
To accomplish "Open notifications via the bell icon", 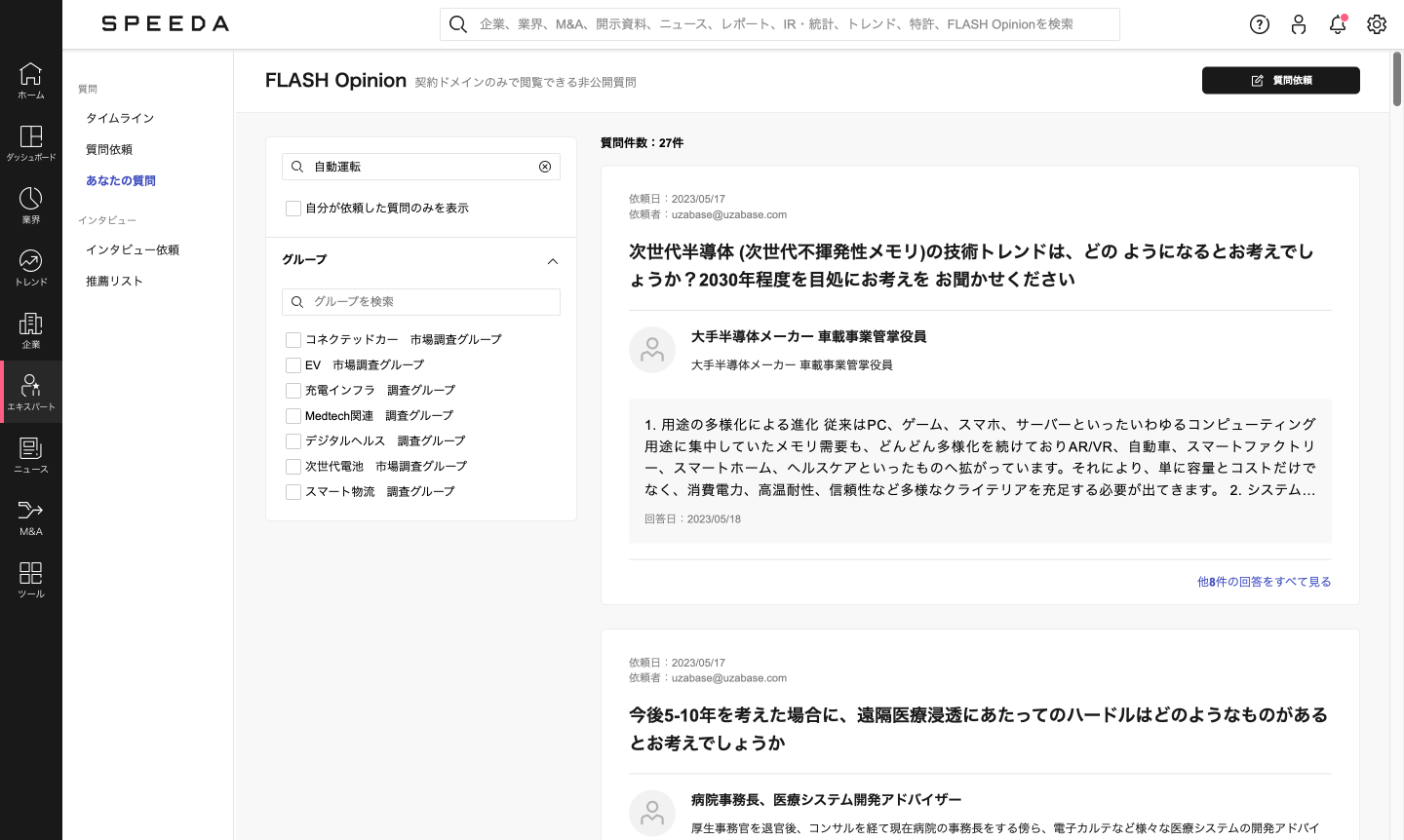I will tap(1338, 24).
